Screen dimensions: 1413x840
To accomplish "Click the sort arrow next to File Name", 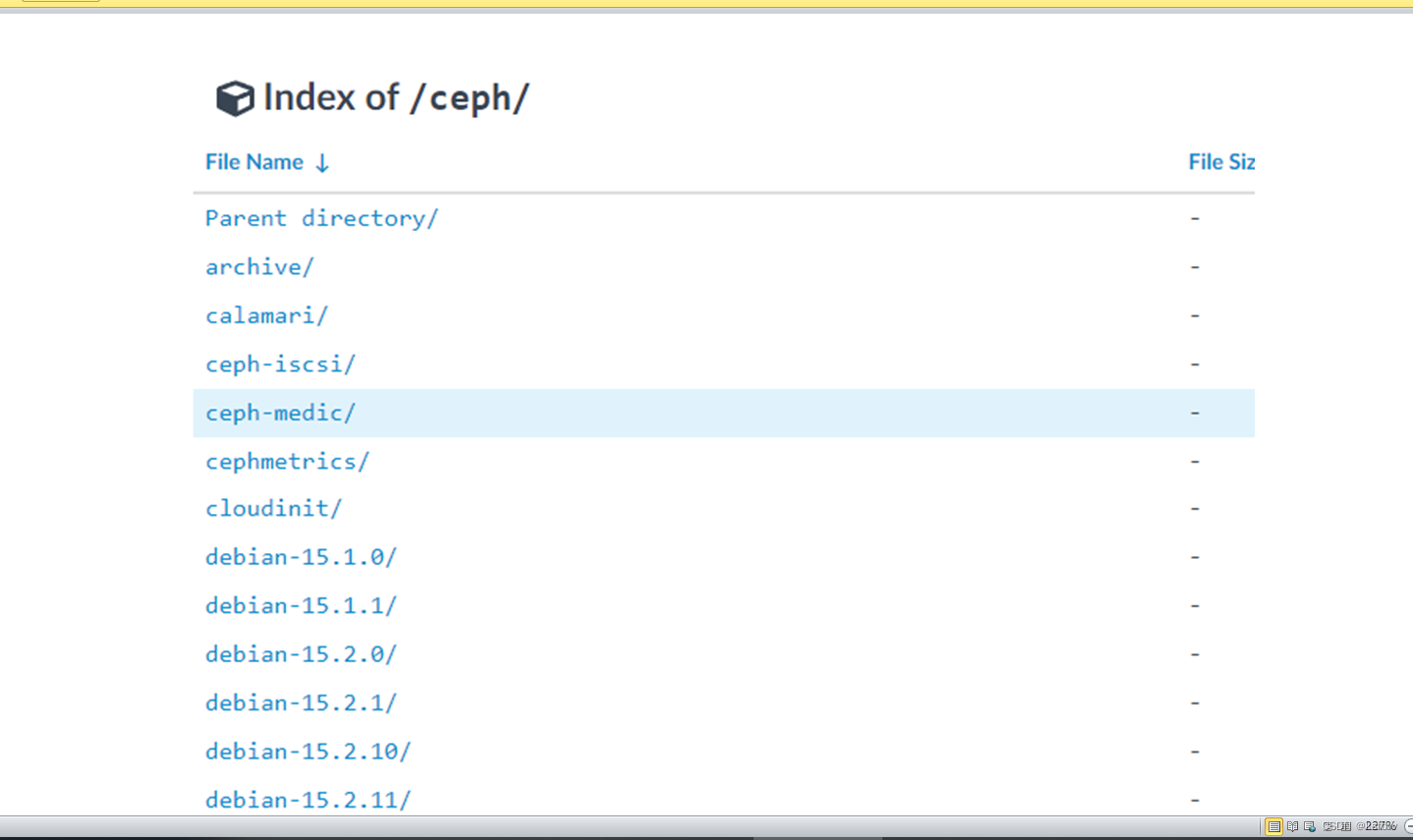I will click(322, 163).
